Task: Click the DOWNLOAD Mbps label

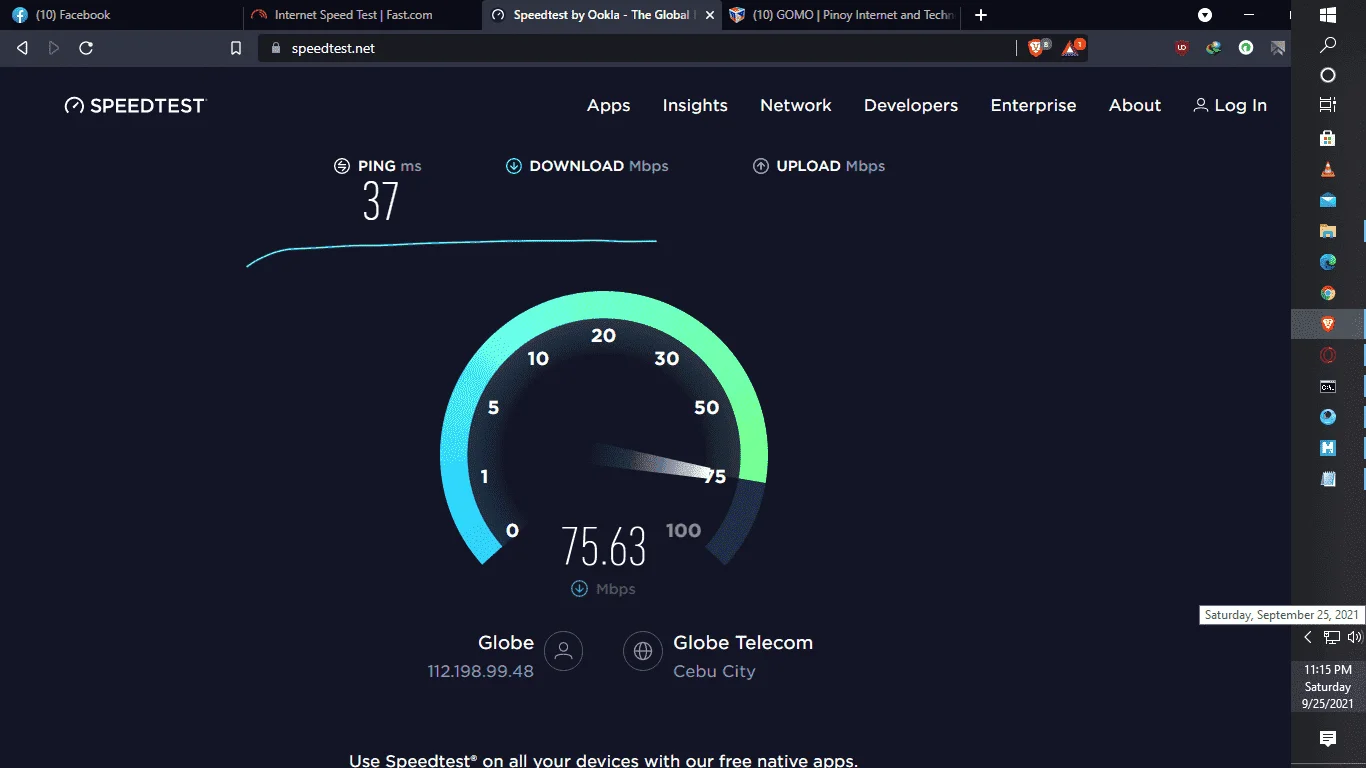Action: click(599, 166)
